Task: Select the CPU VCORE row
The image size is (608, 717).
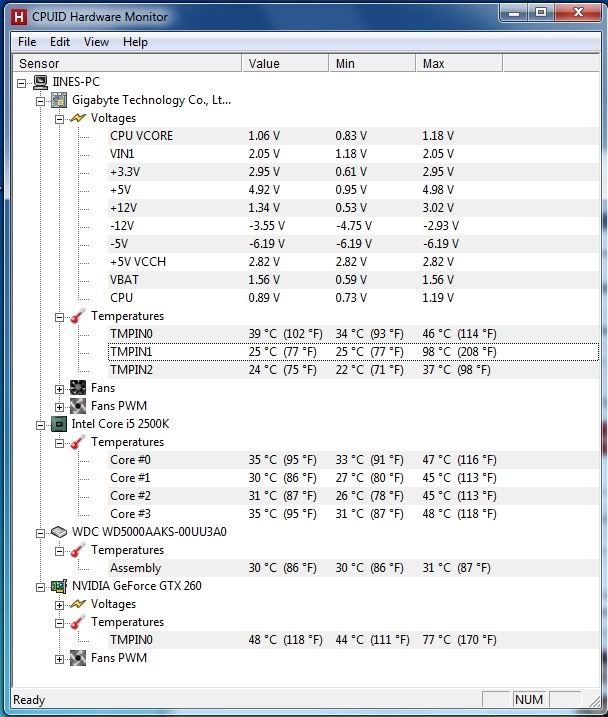Action: (354, 136)
